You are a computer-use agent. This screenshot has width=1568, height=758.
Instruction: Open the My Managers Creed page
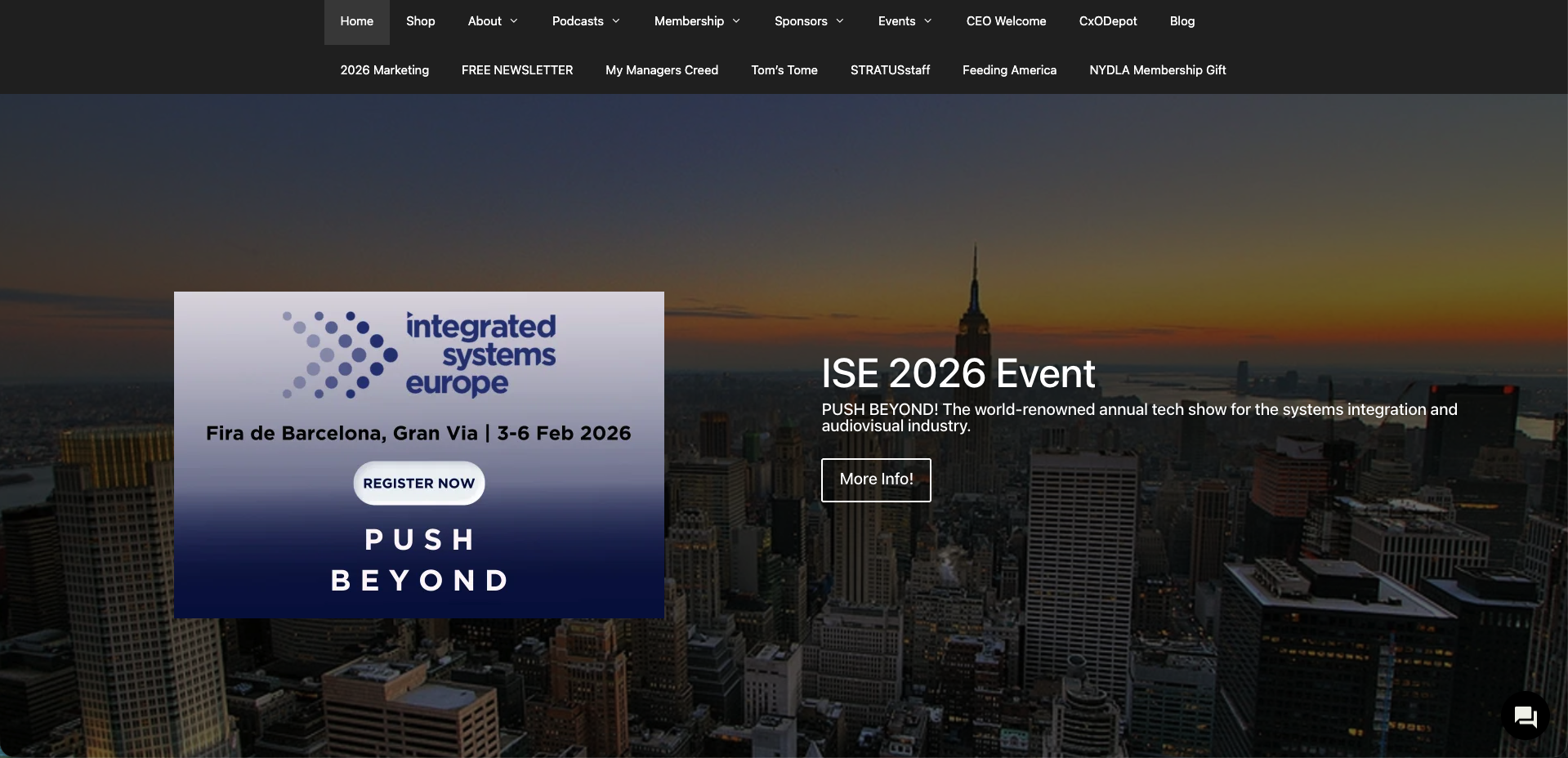[x=661, y=70]
